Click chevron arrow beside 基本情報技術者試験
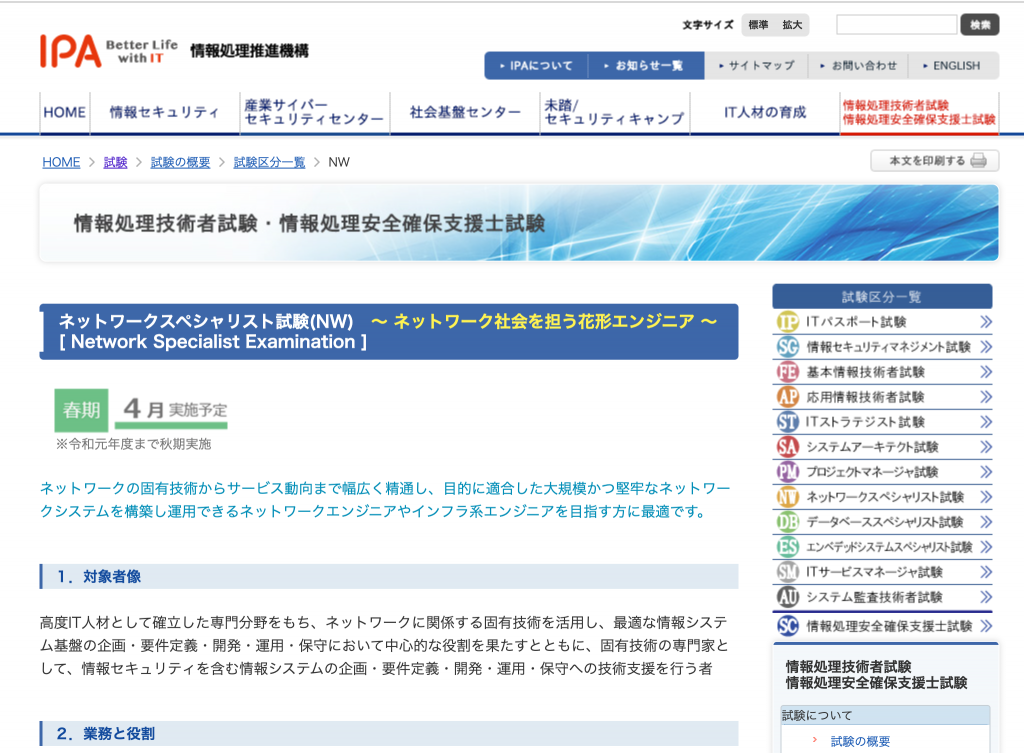 pos(986,372)
